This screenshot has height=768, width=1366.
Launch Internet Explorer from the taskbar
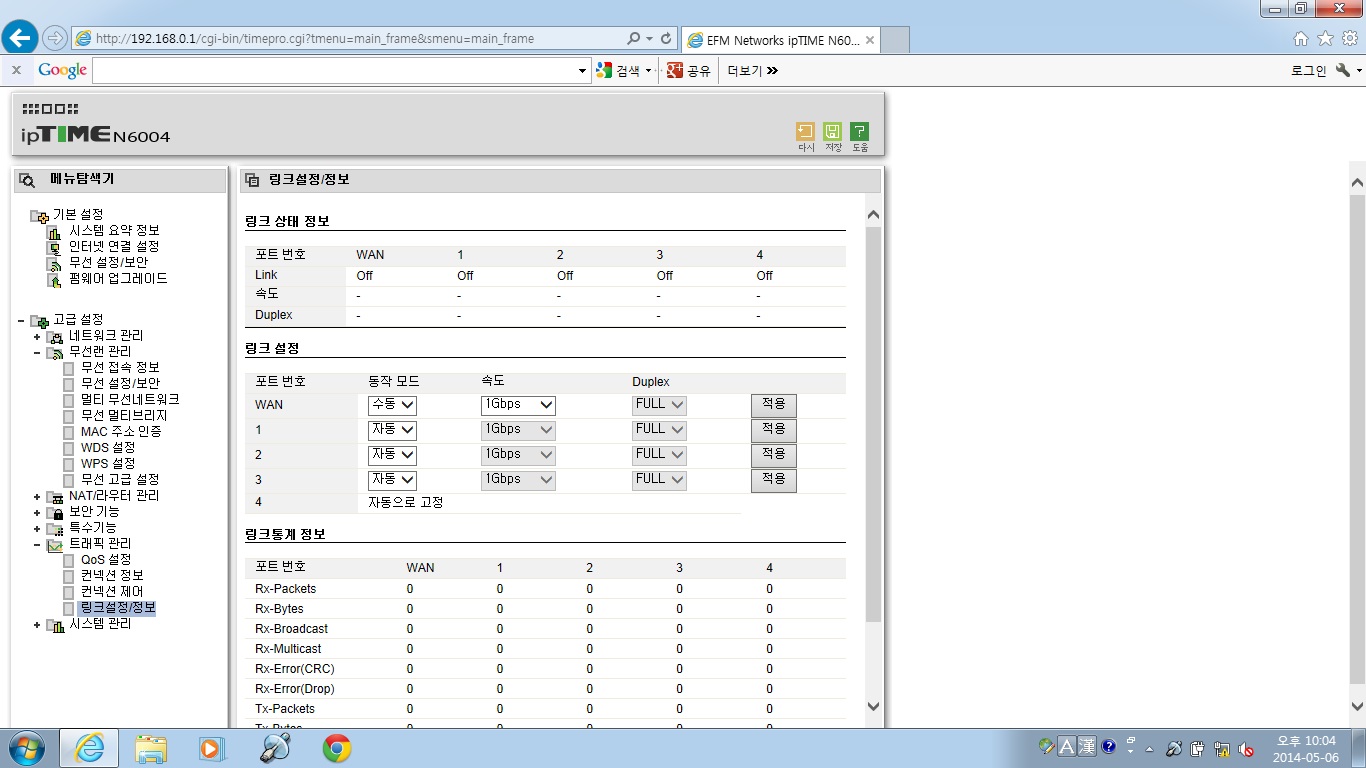89,748
